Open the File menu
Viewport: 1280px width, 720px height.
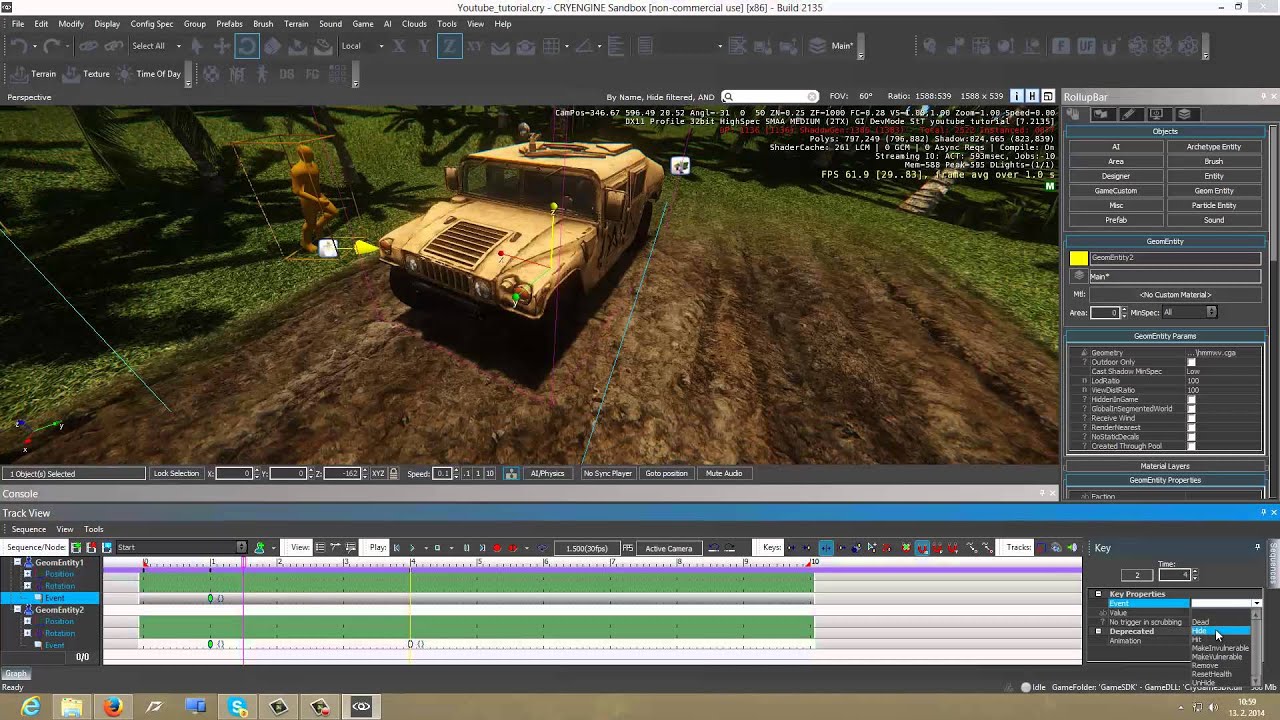18,24
